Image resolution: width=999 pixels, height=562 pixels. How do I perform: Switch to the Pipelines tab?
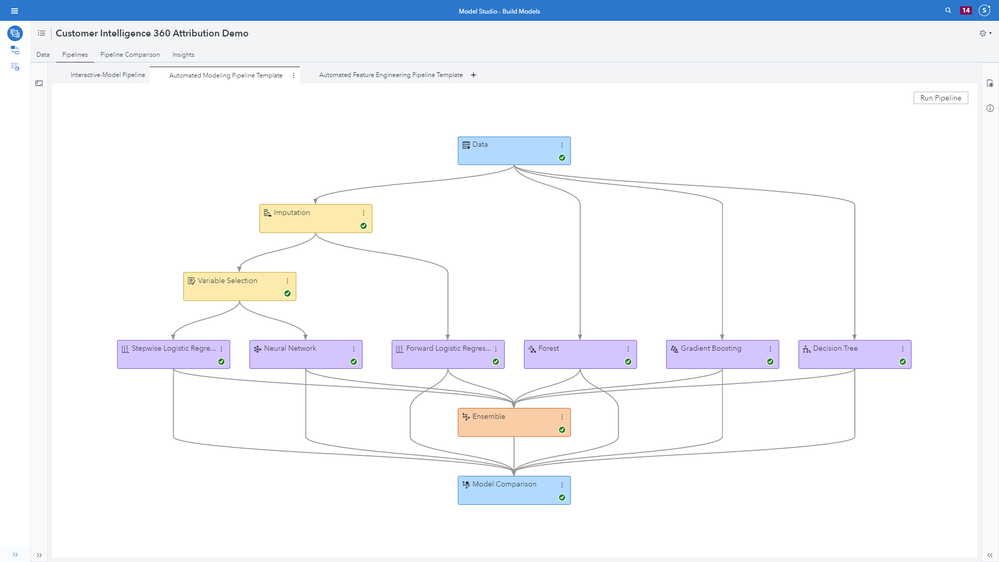(75, 55)
